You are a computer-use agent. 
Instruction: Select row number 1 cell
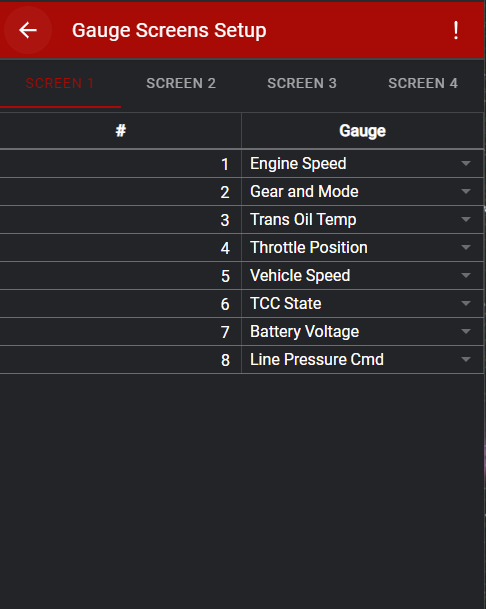120,164
